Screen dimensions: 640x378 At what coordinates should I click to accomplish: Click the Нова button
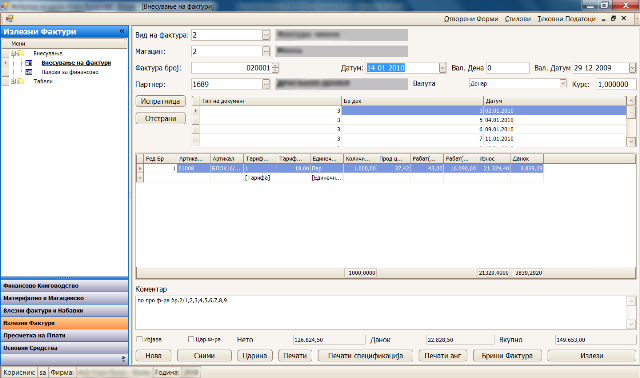[153, 356]
